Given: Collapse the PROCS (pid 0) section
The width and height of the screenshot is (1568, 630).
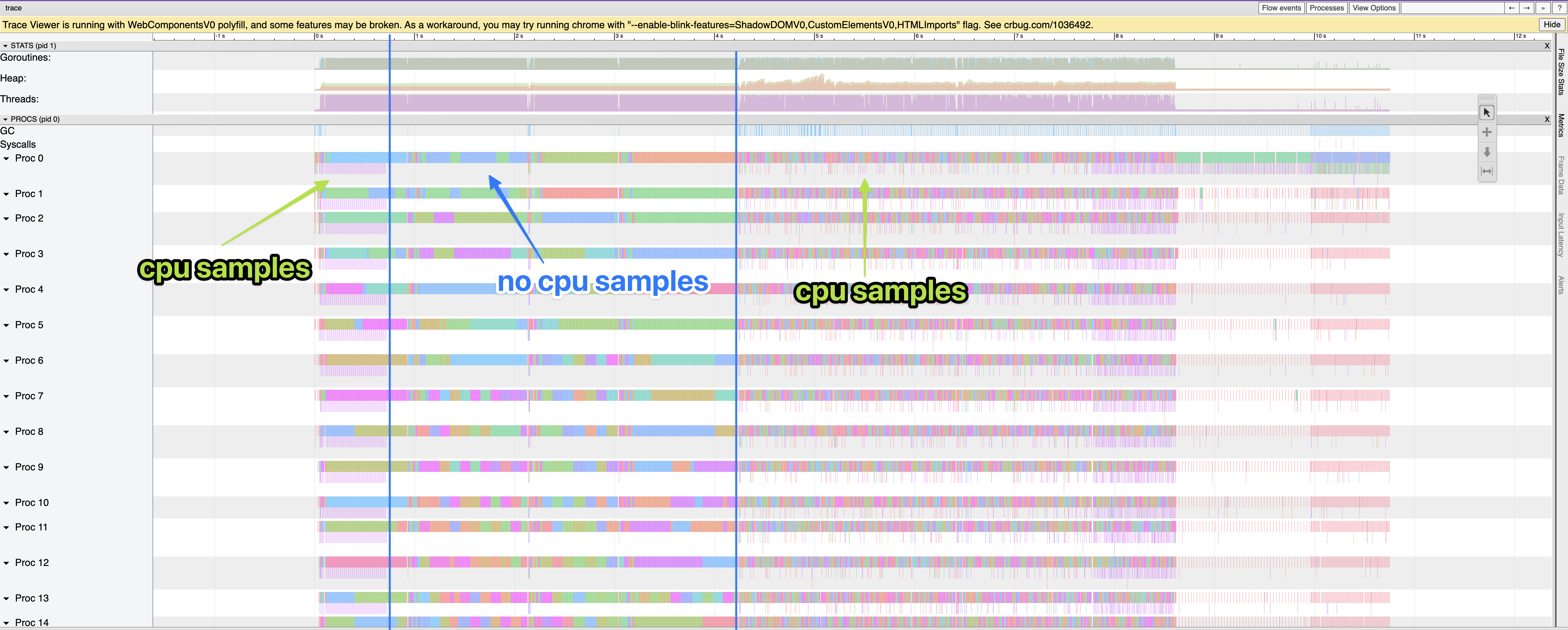Looking at the screenshot, I should [x=5, y=119].
